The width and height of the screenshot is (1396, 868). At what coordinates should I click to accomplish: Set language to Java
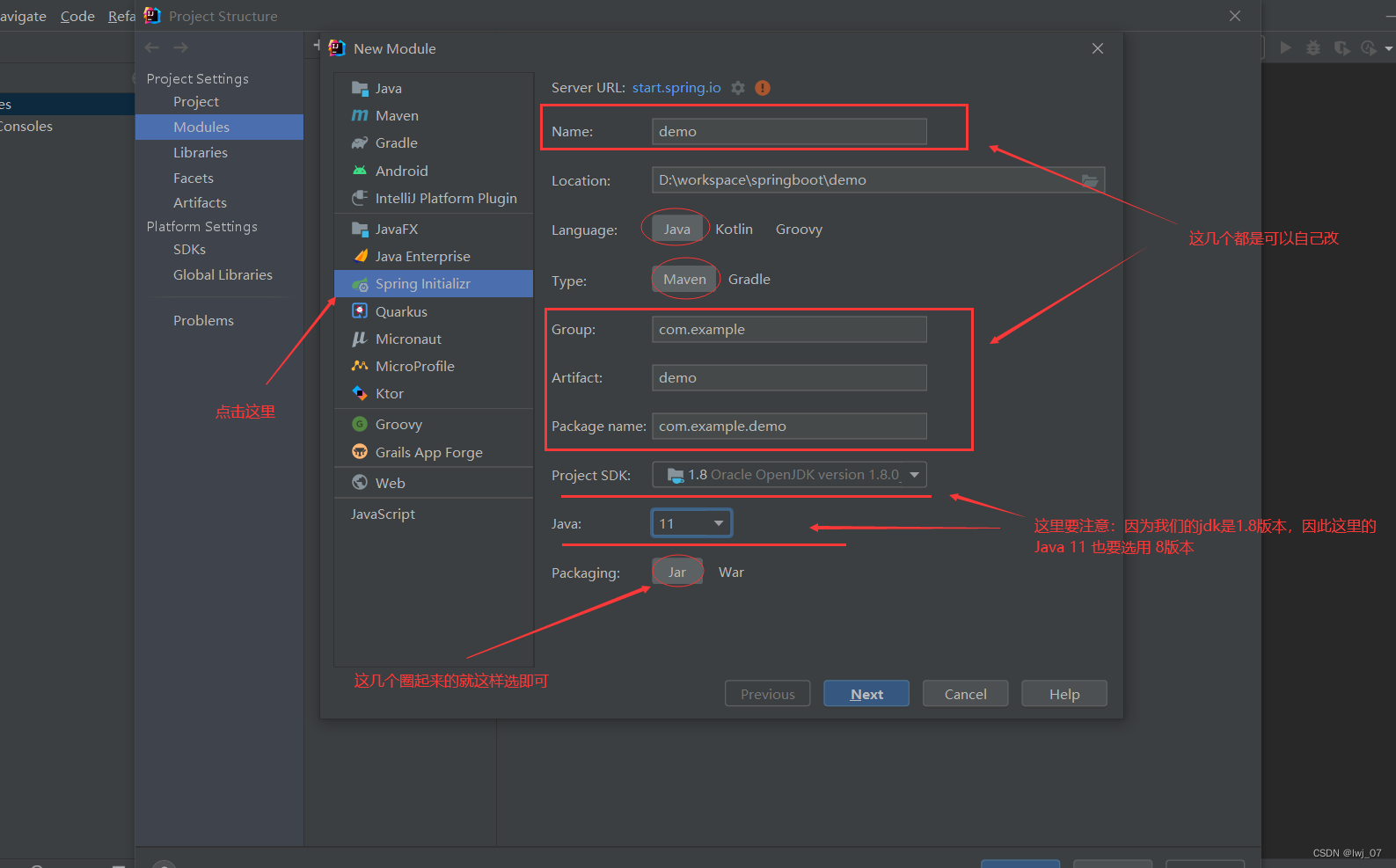(676, 229)
